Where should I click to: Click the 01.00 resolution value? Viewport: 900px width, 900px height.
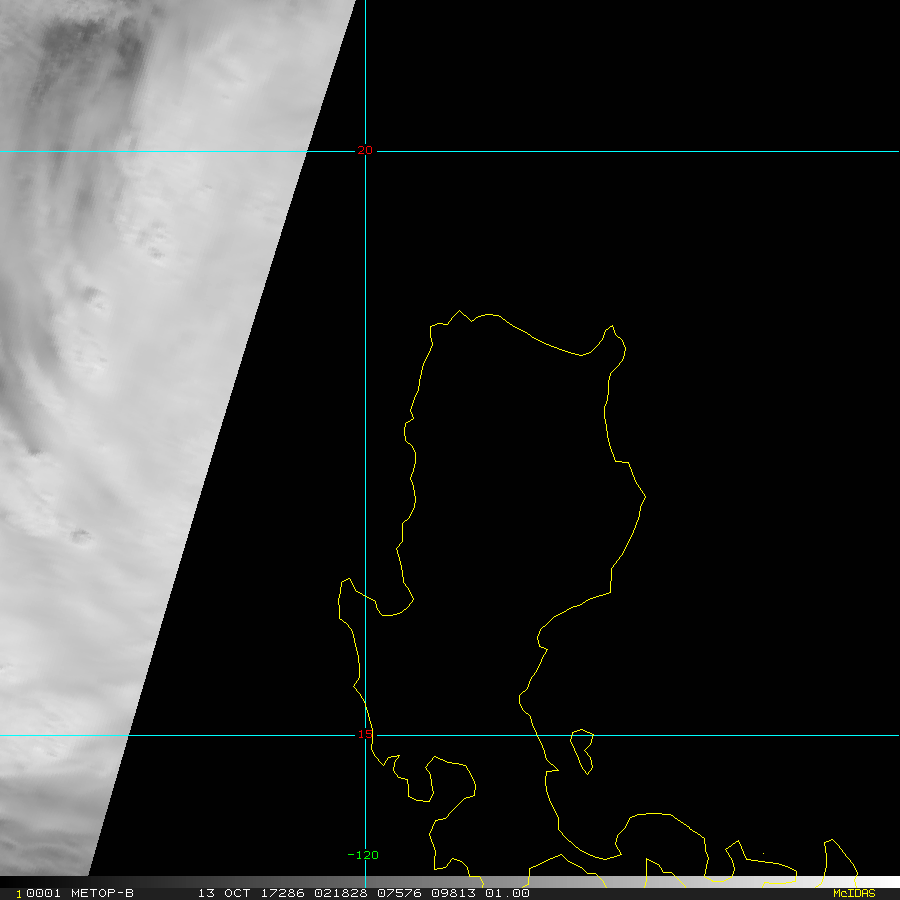tap(507, 893)
